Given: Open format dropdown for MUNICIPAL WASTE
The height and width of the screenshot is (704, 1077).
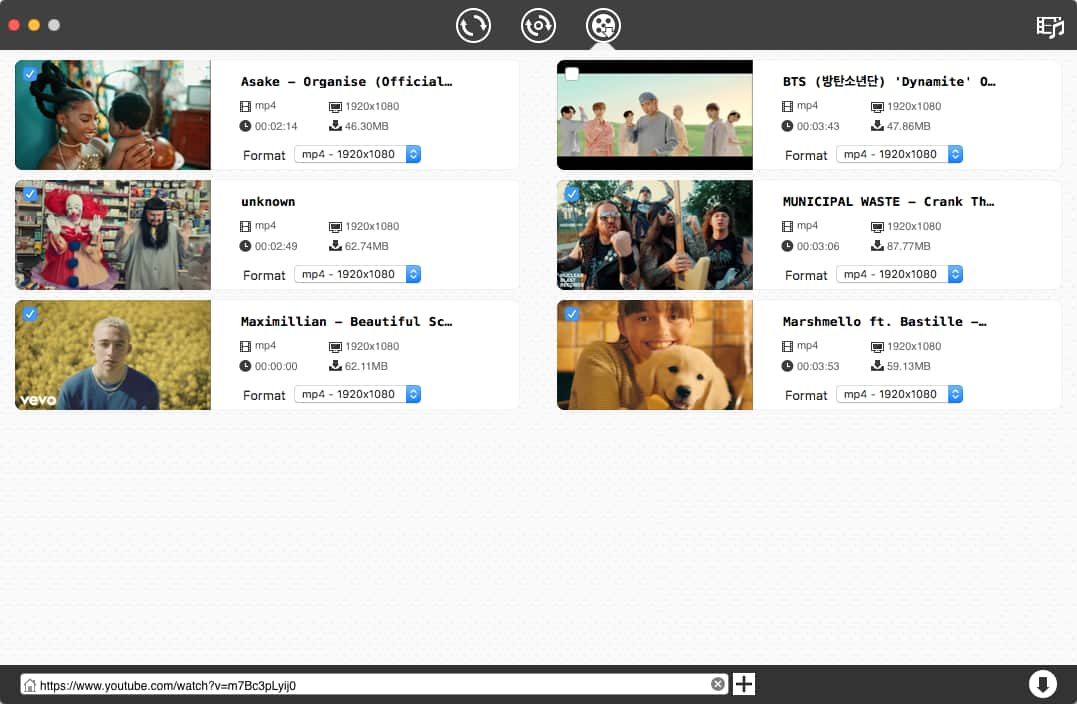Looking at the screenshot, I should (899, 274).
